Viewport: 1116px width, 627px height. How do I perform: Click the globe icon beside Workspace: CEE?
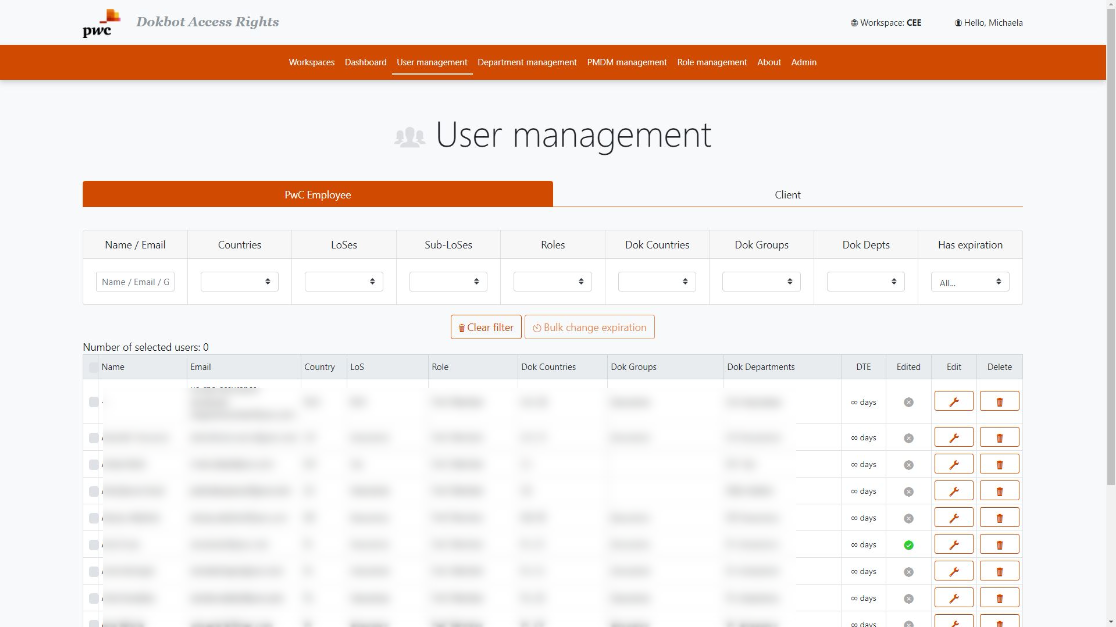click(x=854, y=23)
